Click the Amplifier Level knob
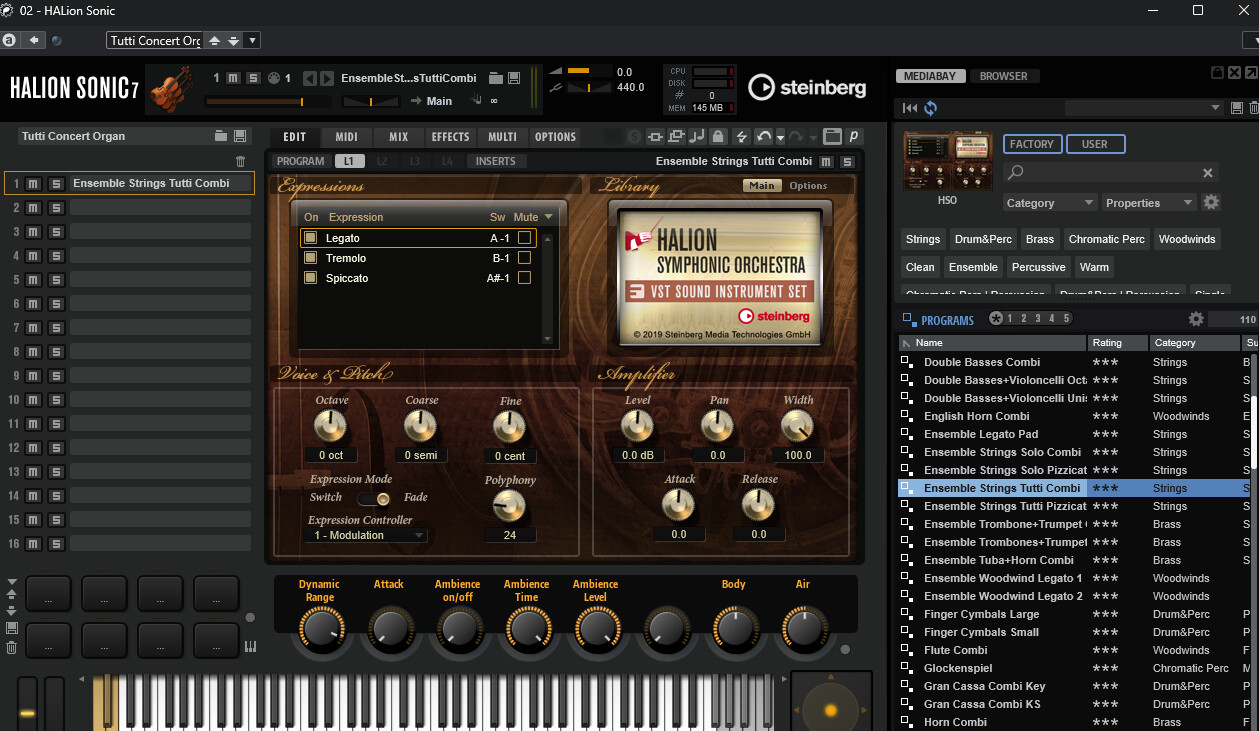This screenshot has height=731, width=1259. 637,427
